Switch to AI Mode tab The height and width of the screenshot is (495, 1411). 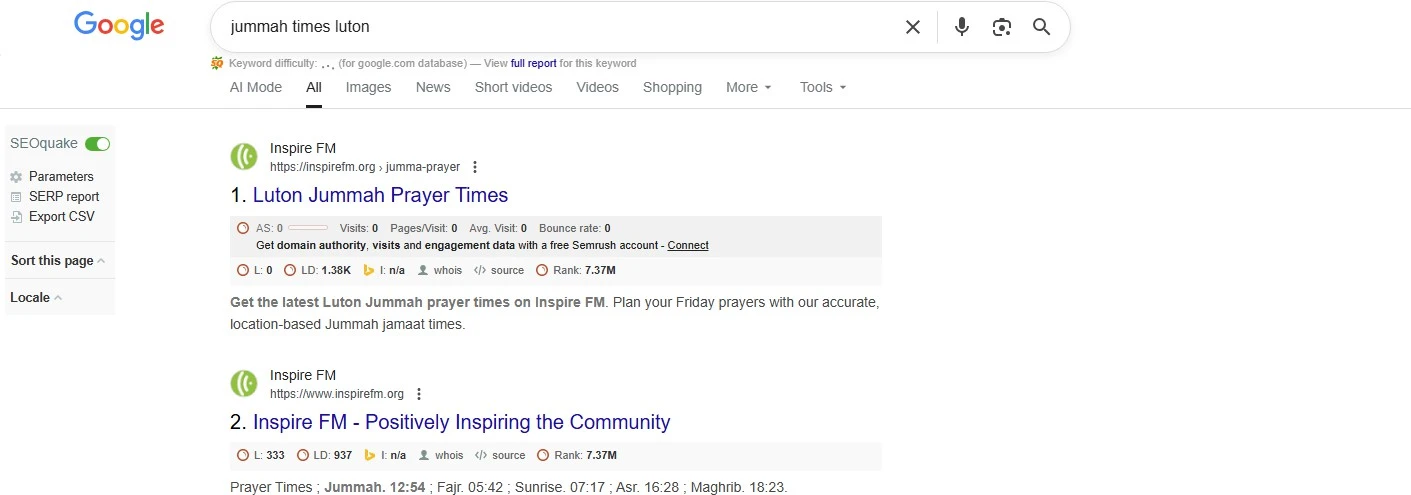click(x=256, y=87)
